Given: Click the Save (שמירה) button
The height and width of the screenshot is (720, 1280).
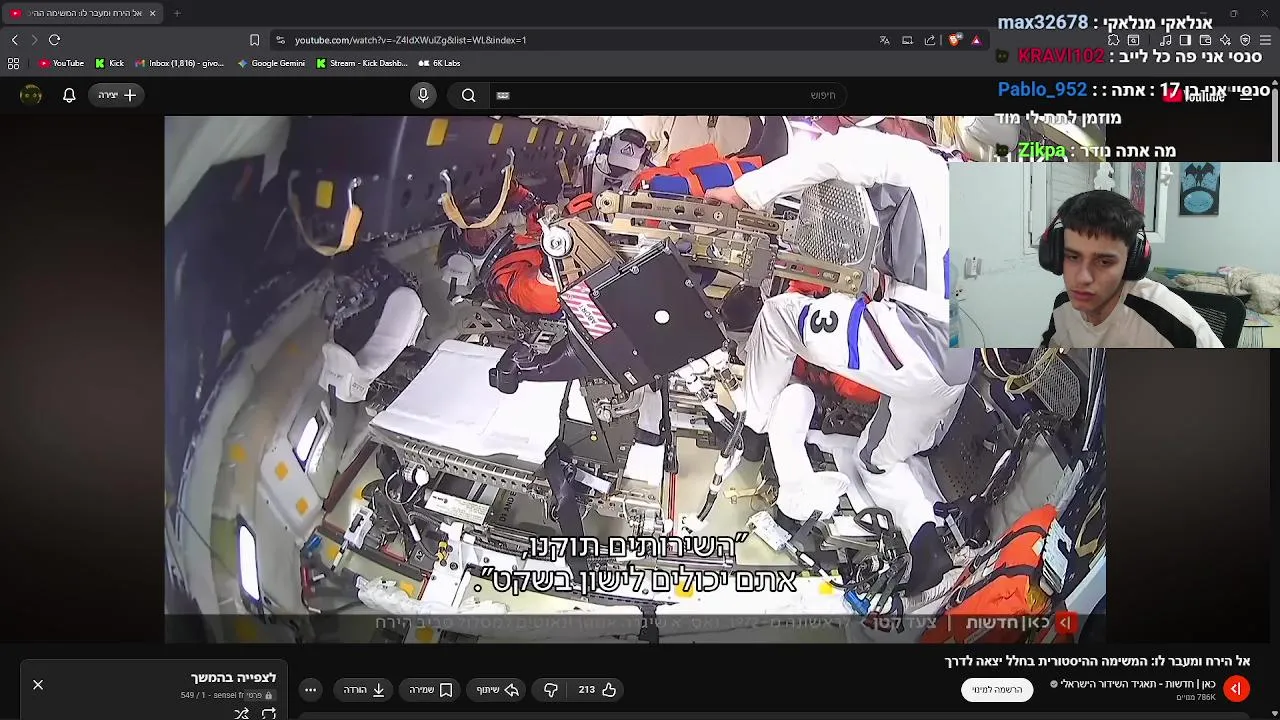Looking at the screenshot, I should click(x=431, y=690).
